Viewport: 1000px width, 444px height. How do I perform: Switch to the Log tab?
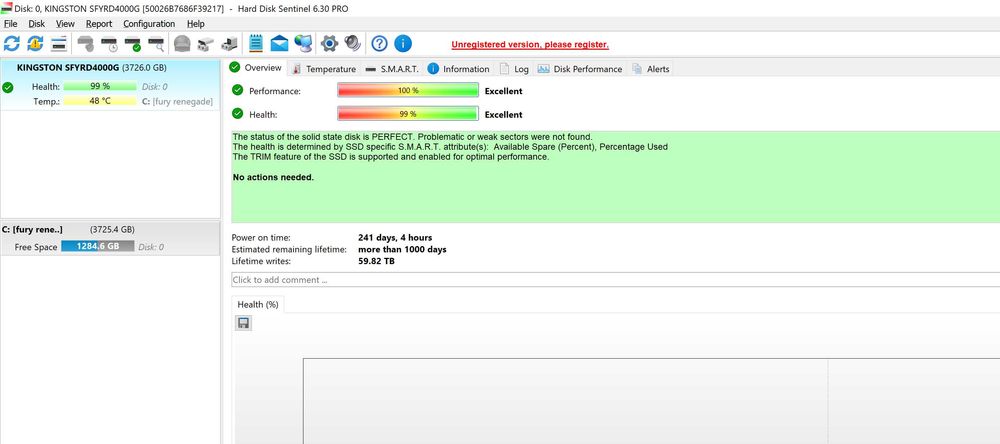click(x=514, y=68)
